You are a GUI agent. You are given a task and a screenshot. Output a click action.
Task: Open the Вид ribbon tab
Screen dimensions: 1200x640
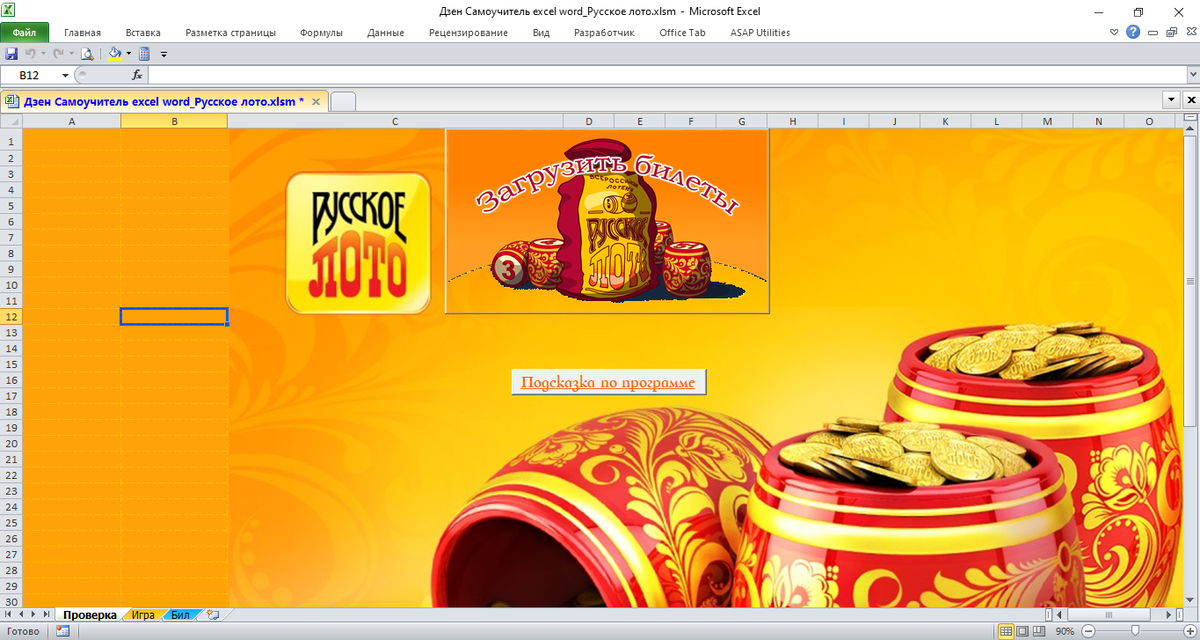click(541, 32)
